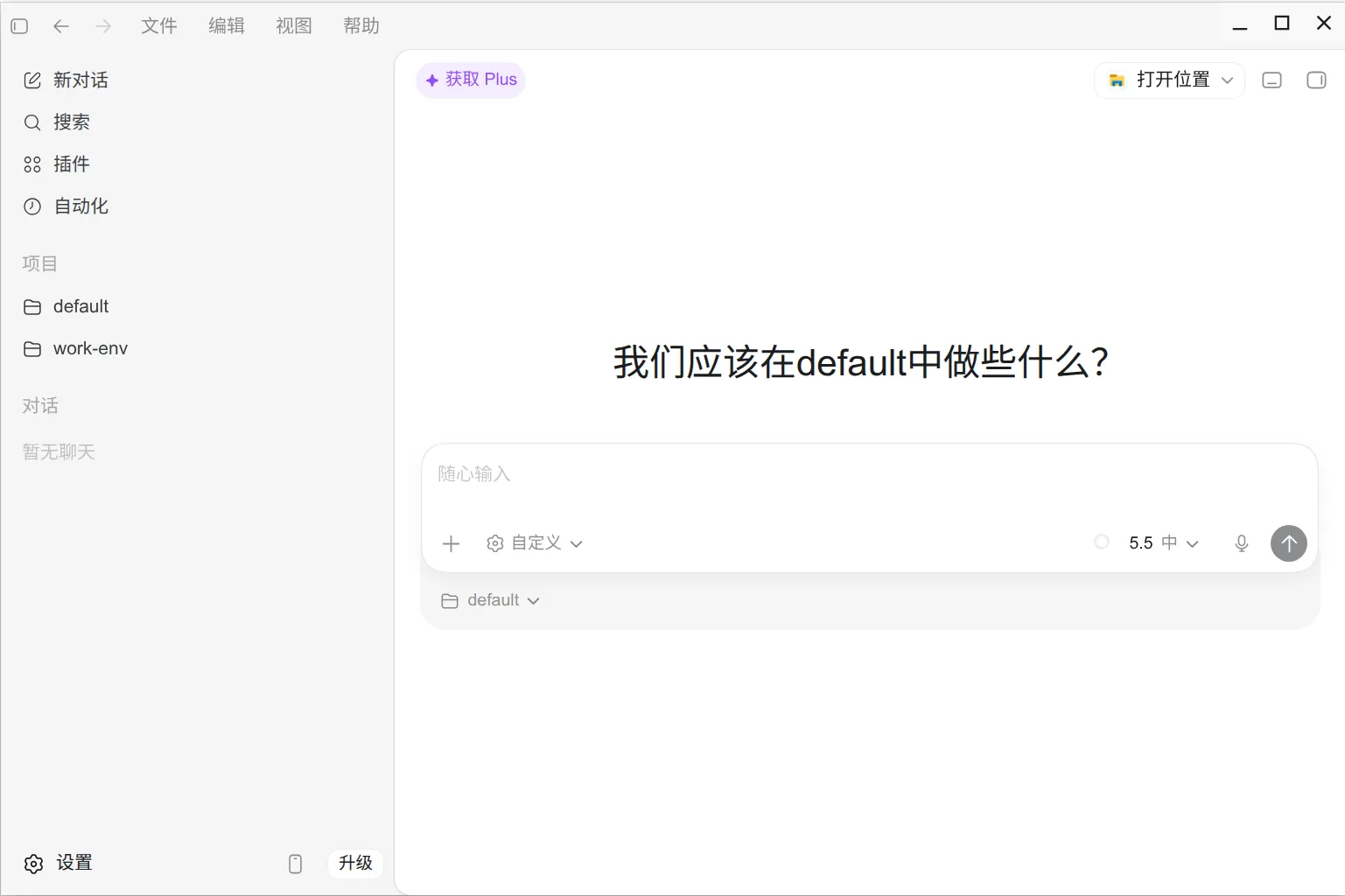Open the 帮助 menu
Image resolution: width=1345 pixels, height=896 pixels.
pos(361,26)
